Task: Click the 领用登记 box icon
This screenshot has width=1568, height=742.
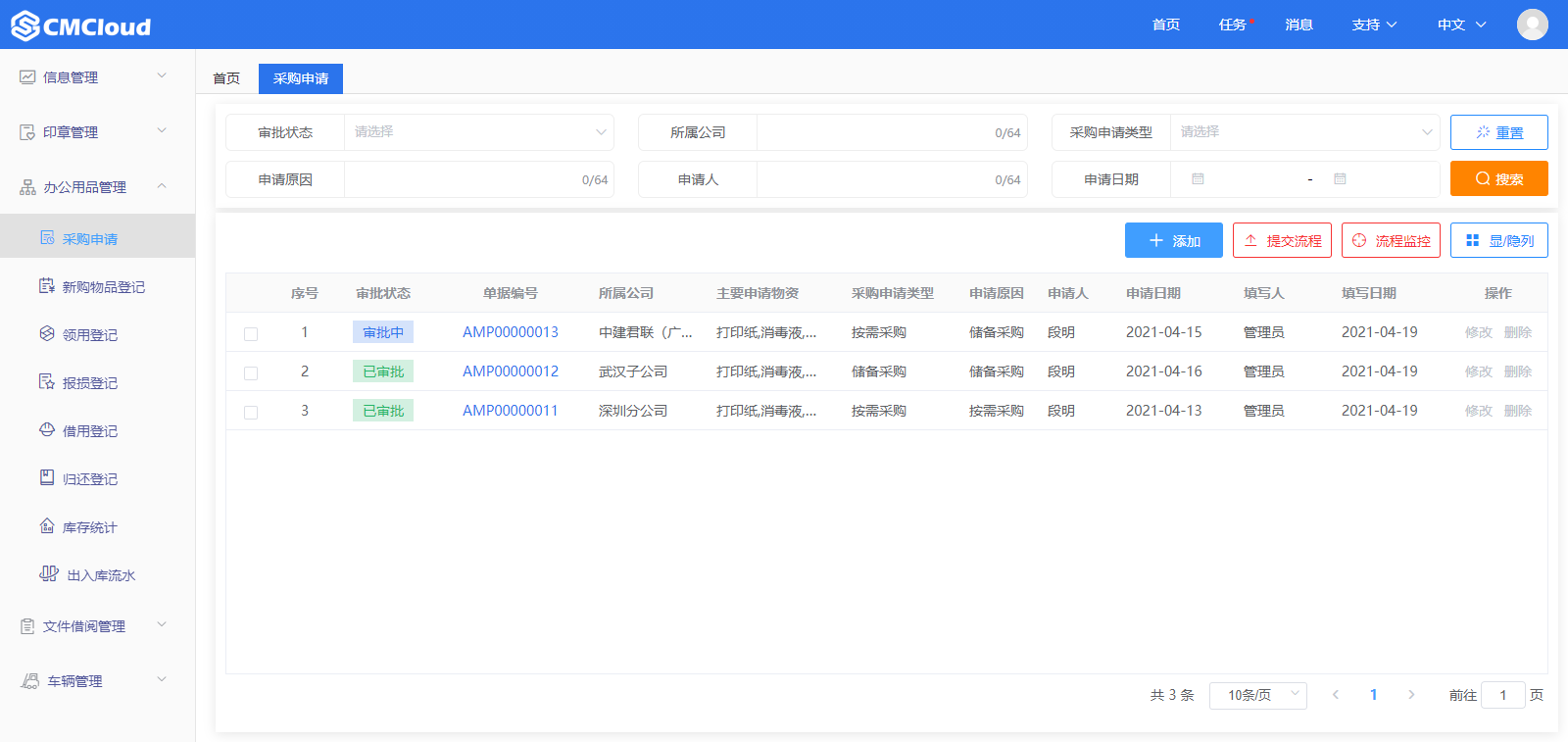Action: [47, 333]
